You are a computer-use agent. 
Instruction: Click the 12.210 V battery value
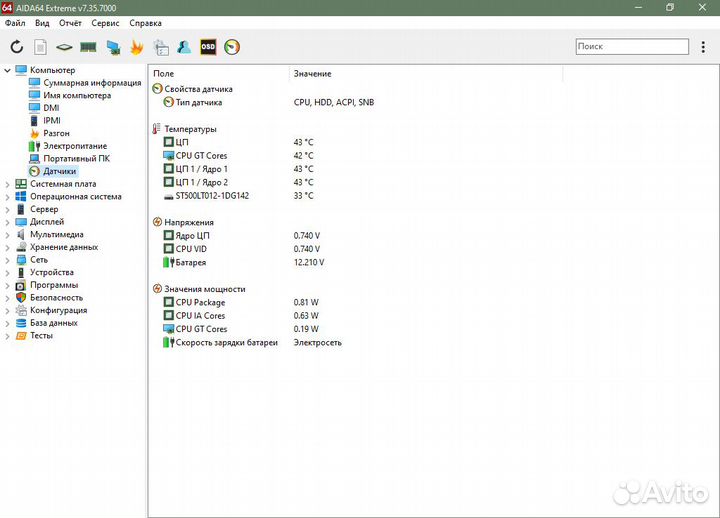(309, 263)
